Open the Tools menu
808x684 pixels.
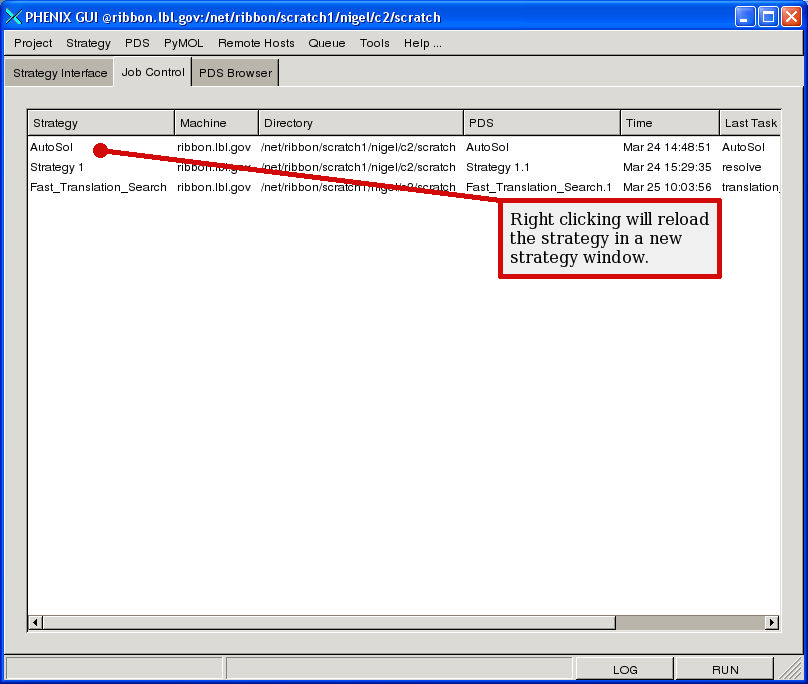375,43
